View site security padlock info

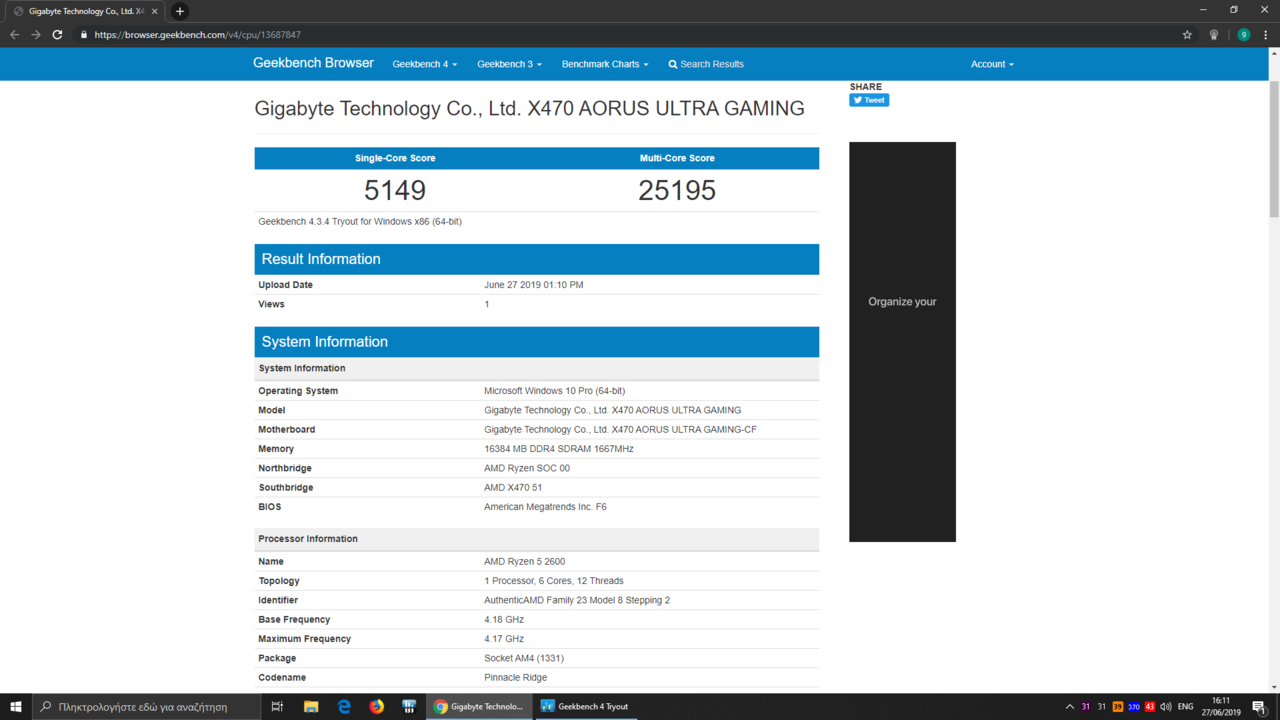tap(84, 35)
